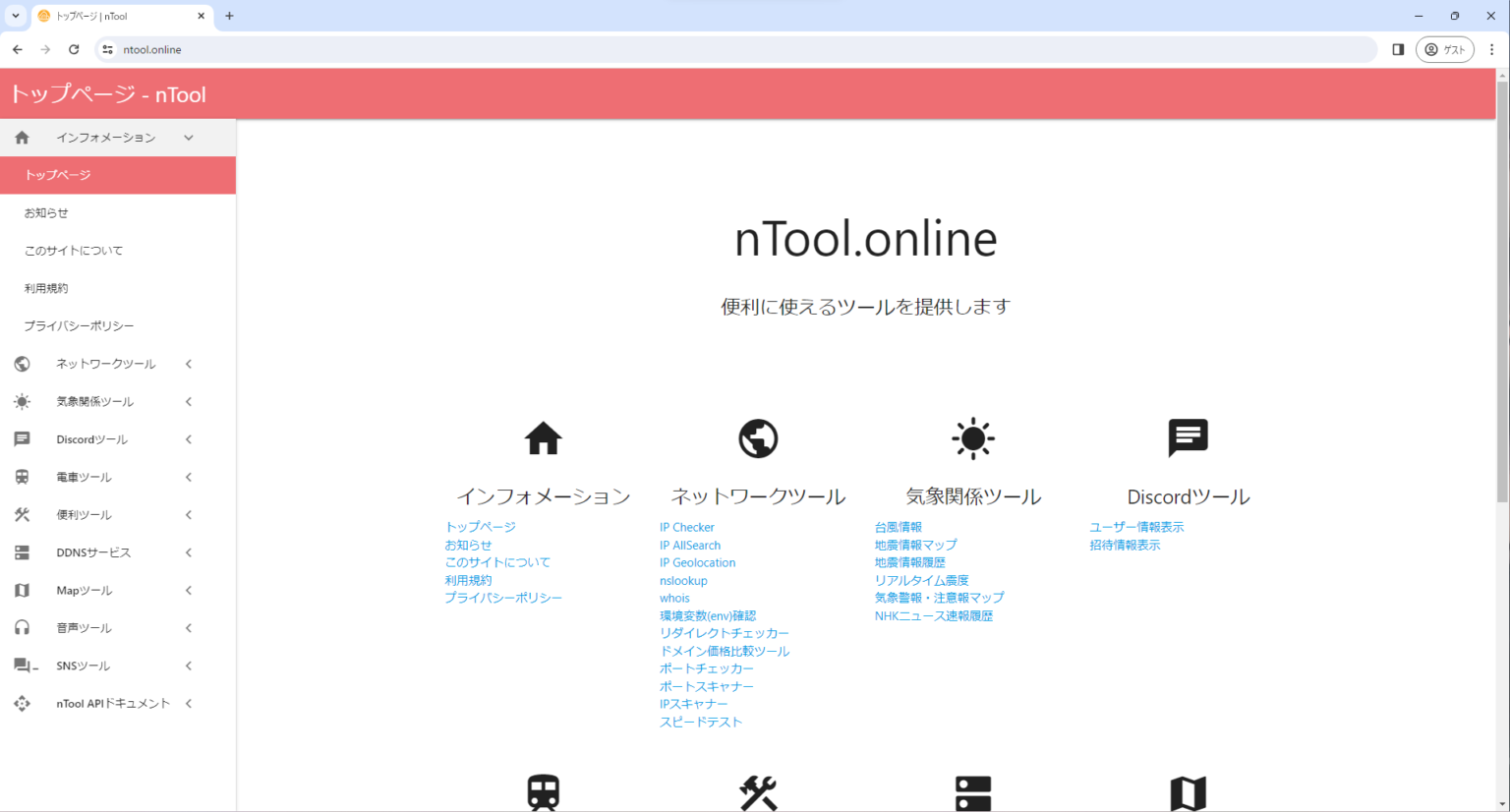
Task: Select the nTool APIドキュメント icon
Action: click(x=20, y=703)
